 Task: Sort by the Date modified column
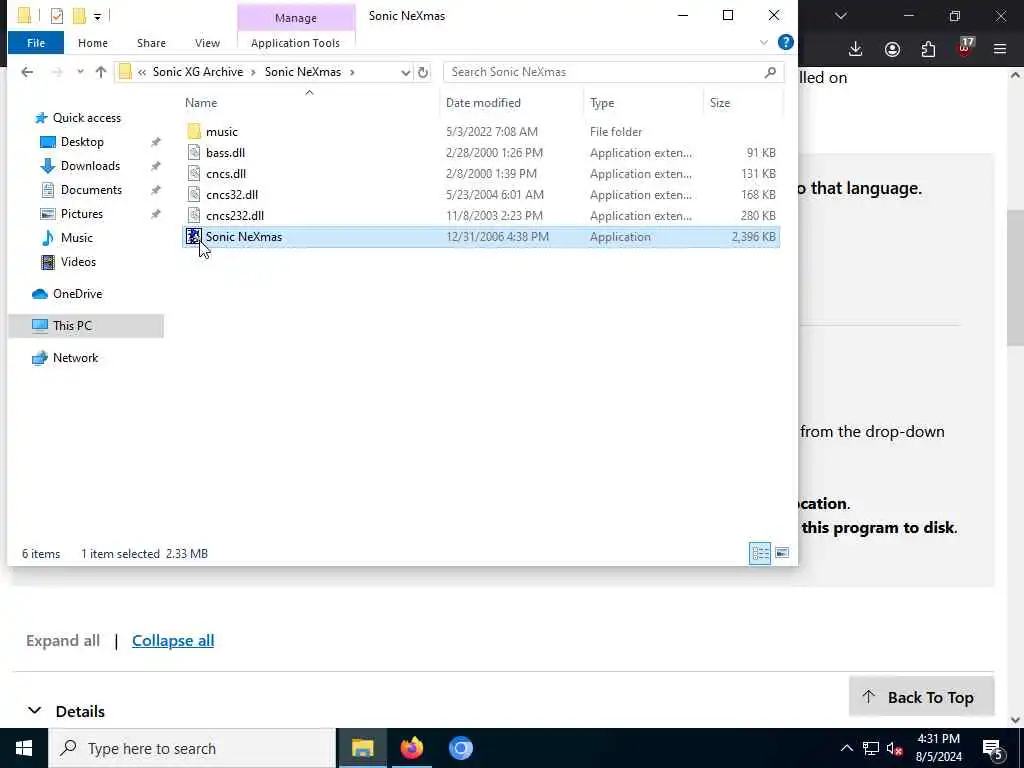pyautogui.click(x=483, y=103)
